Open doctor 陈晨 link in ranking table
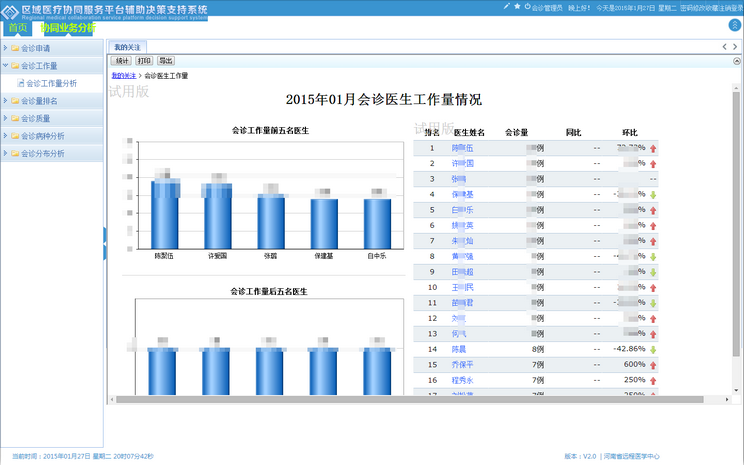This screenshot has height=465, width=744. click(459, 349)
